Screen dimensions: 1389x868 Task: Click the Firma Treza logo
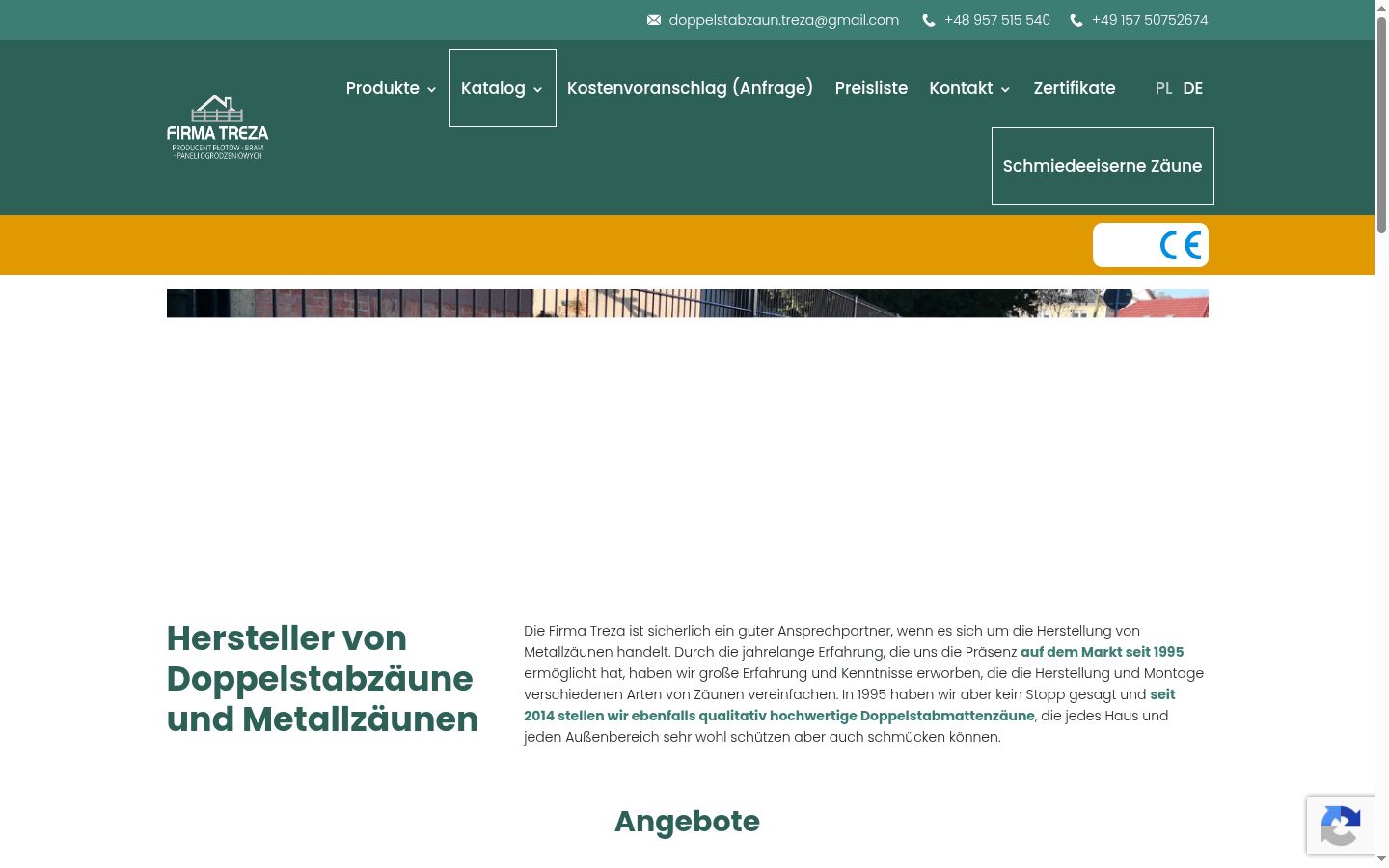point(217,127)
